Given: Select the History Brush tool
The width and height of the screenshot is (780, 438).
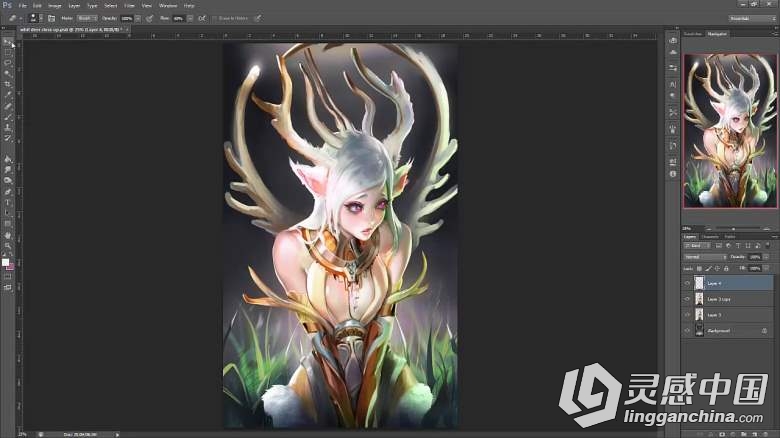Looking at the screenshot, I should click(x=7, y=138).
